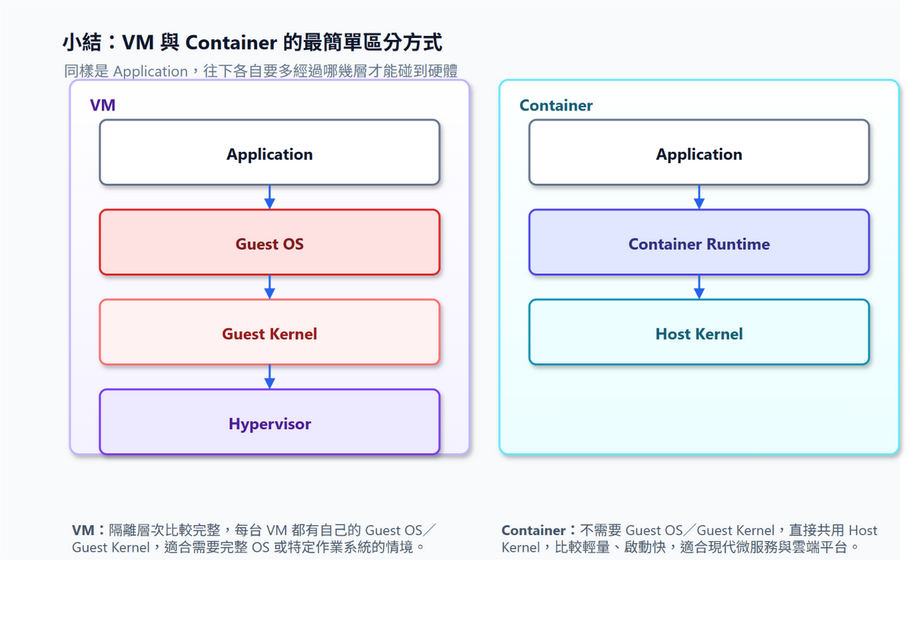The width and height of the screenshot is (909, 627).
Task: Click the Container Application box
Action: coord(699,153)
